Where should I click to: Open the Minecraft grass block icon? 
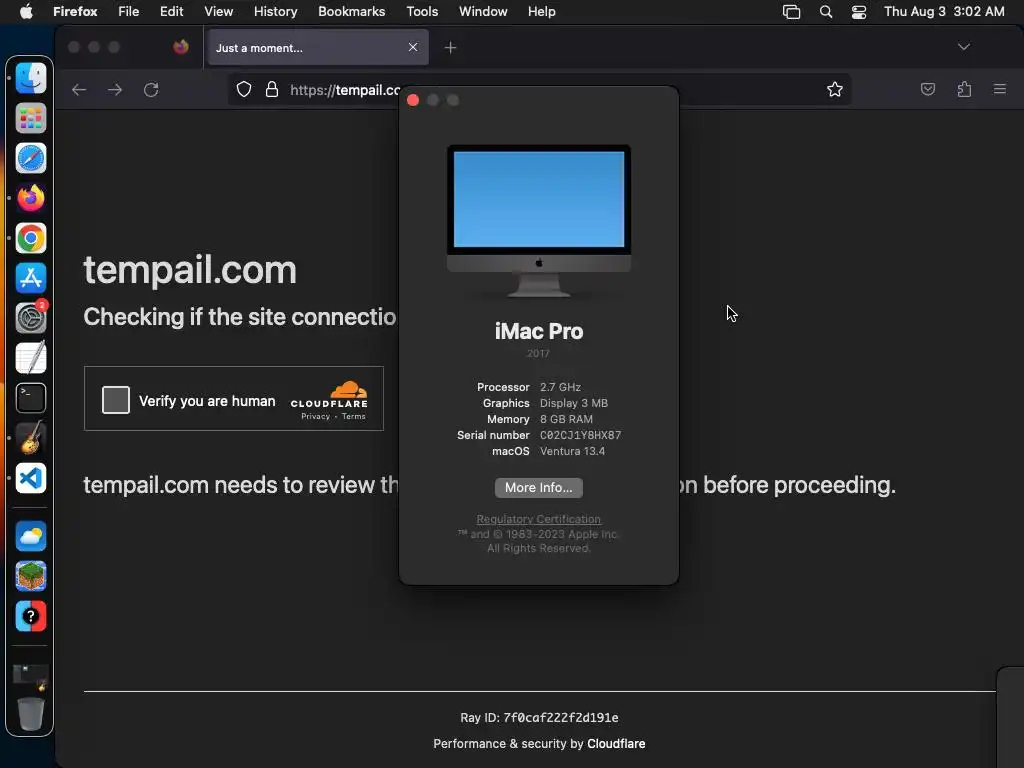[31, 576]
